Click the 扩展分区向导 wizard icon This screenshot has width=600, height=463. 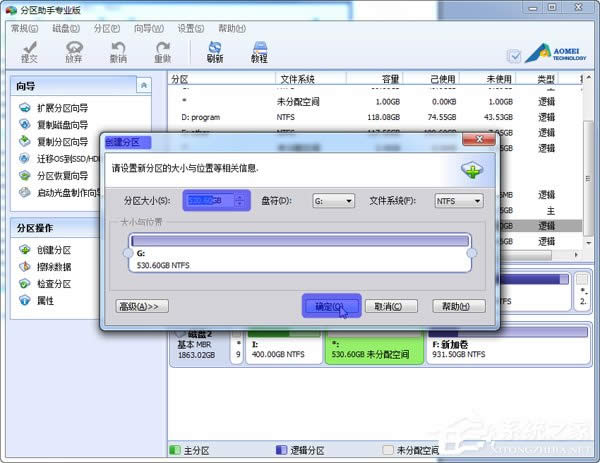click(26, 107)
